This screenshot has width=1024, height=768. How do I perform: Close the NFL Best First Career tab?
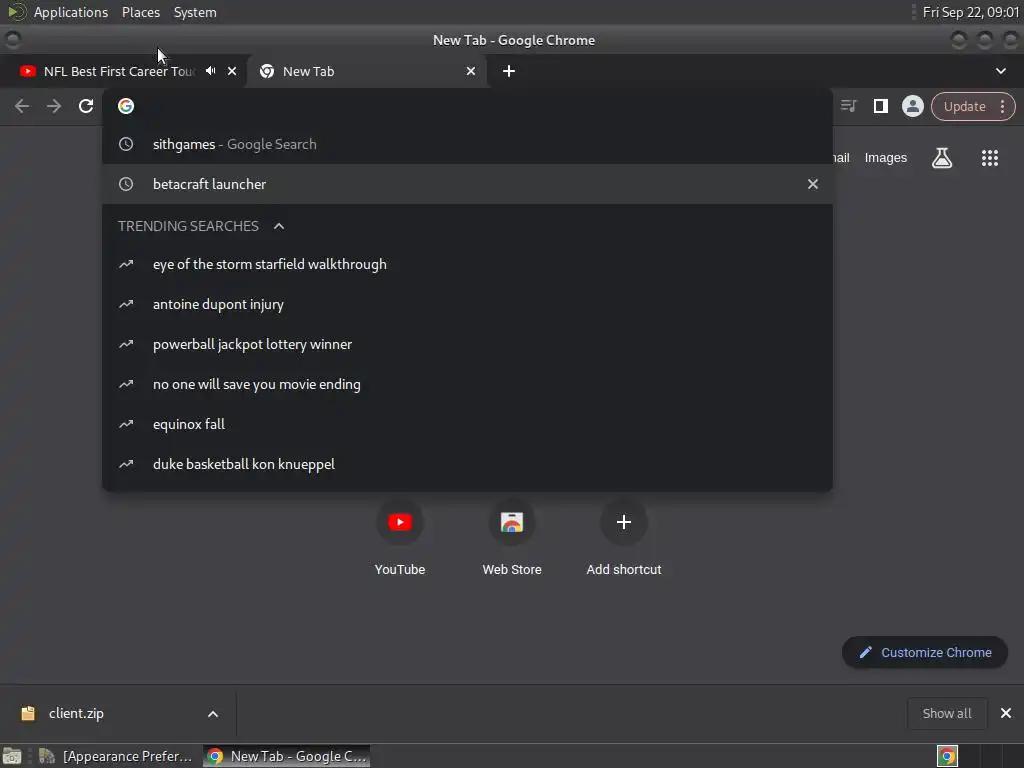point(232,71)
